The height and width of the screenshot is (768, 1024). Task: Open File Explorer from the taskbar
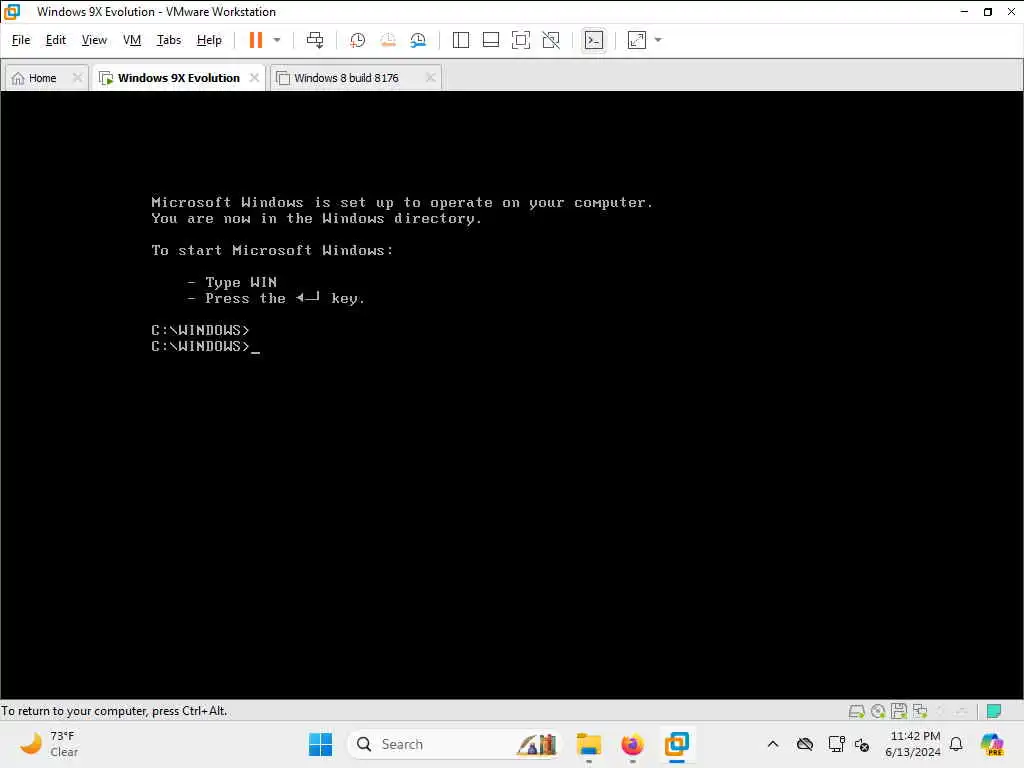(588, 744)
